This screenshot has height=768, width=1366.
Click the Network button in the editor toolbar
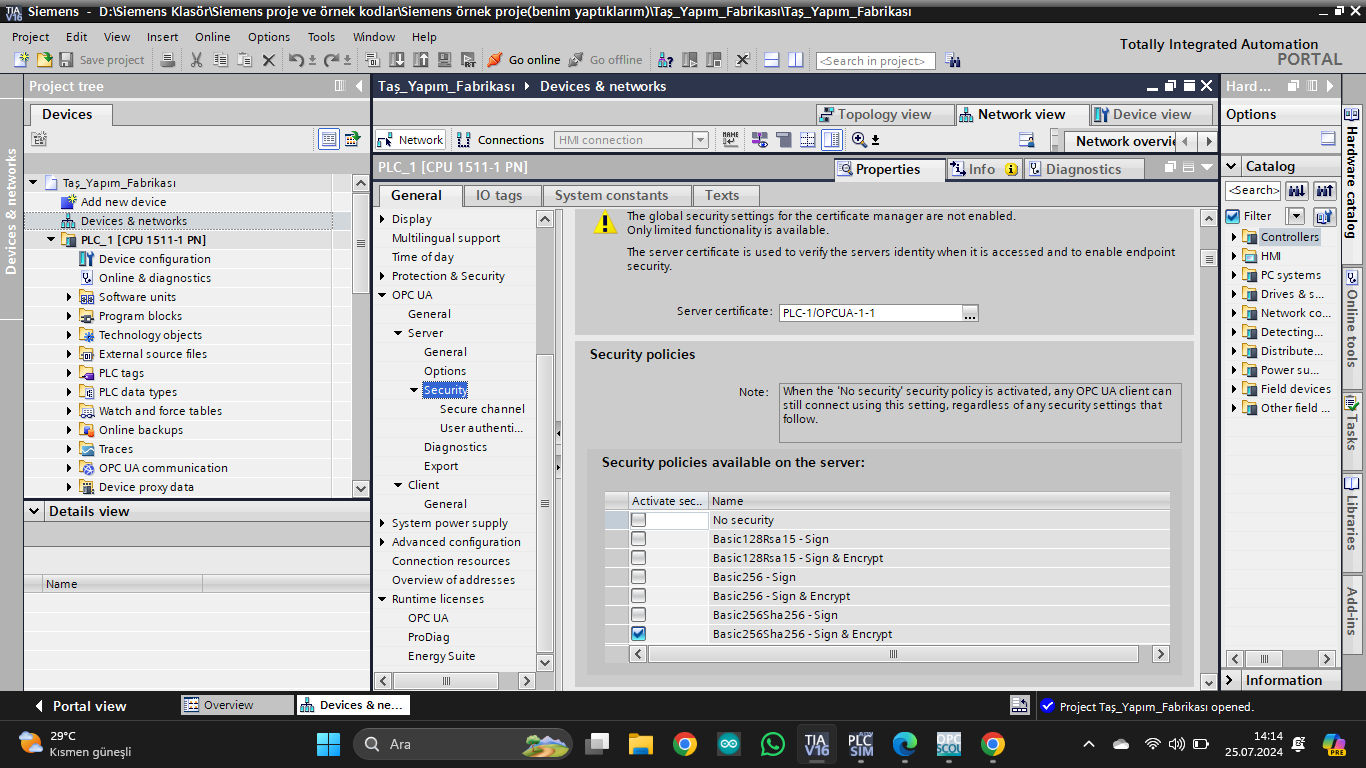[410, 140]
